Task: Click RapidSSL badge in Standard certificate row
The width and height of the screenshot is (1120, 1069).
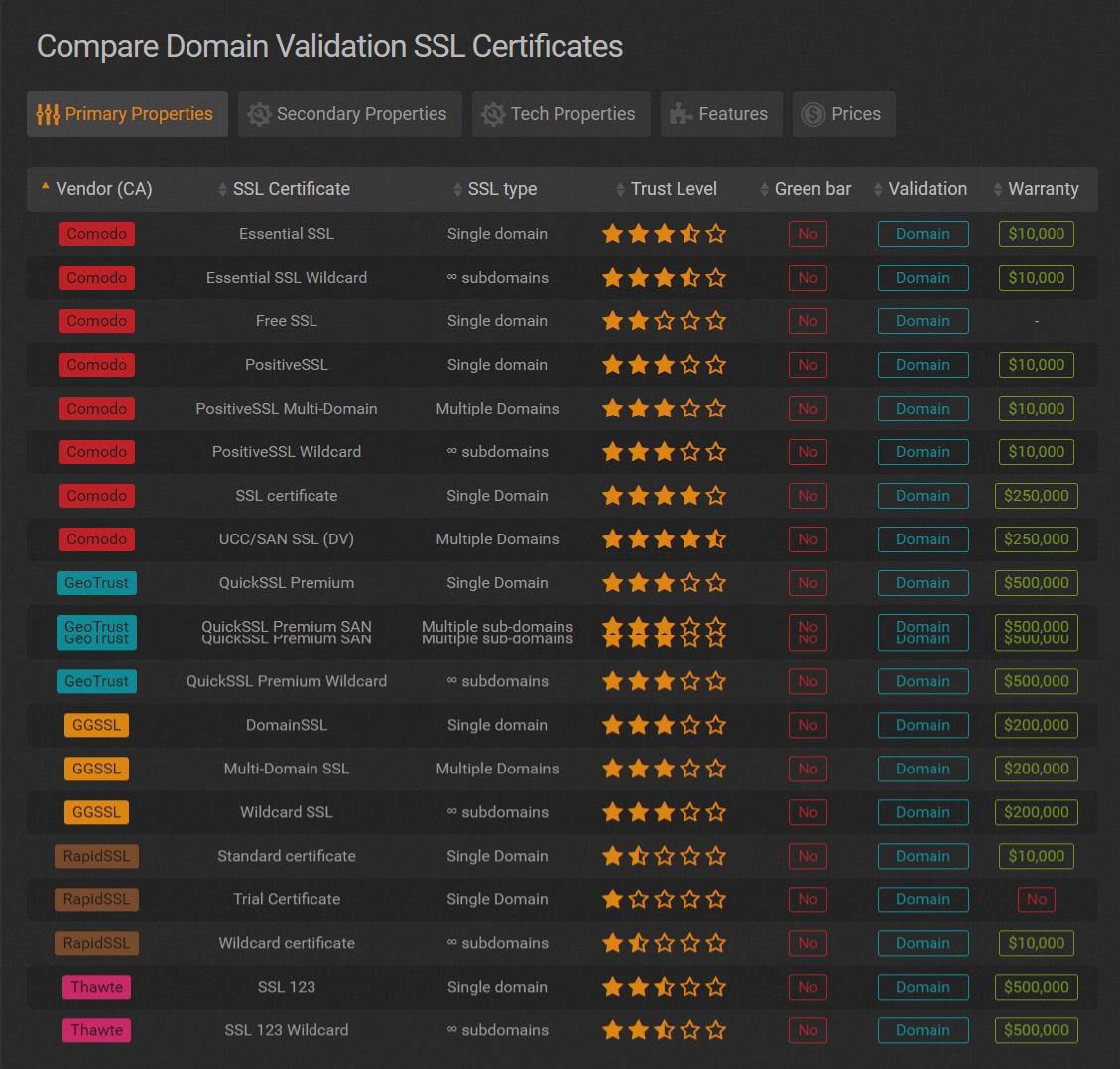Action: [96, 856]
